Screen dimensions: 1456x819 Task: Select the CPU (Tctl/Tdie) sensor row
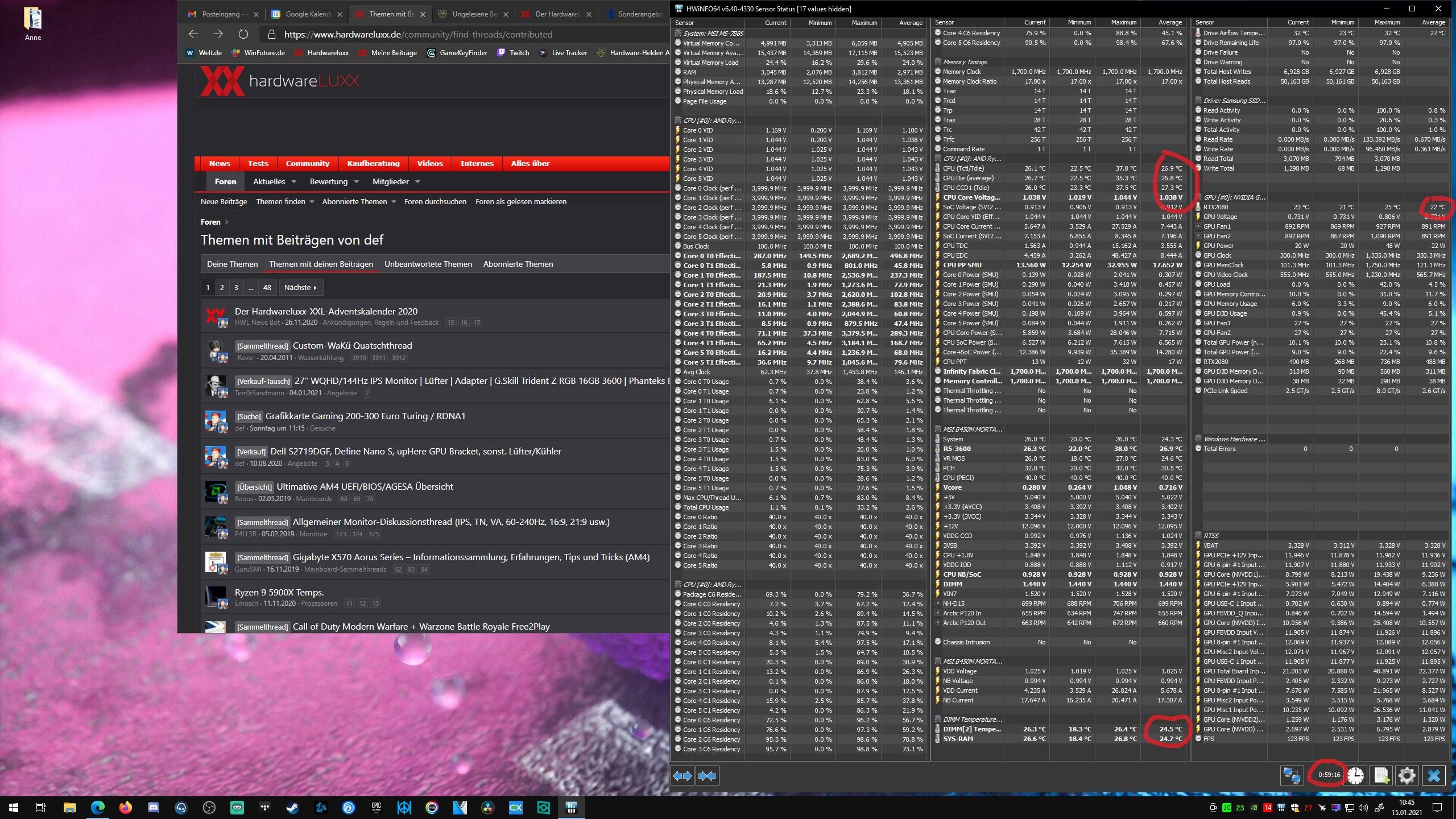tap(1060, 168)
